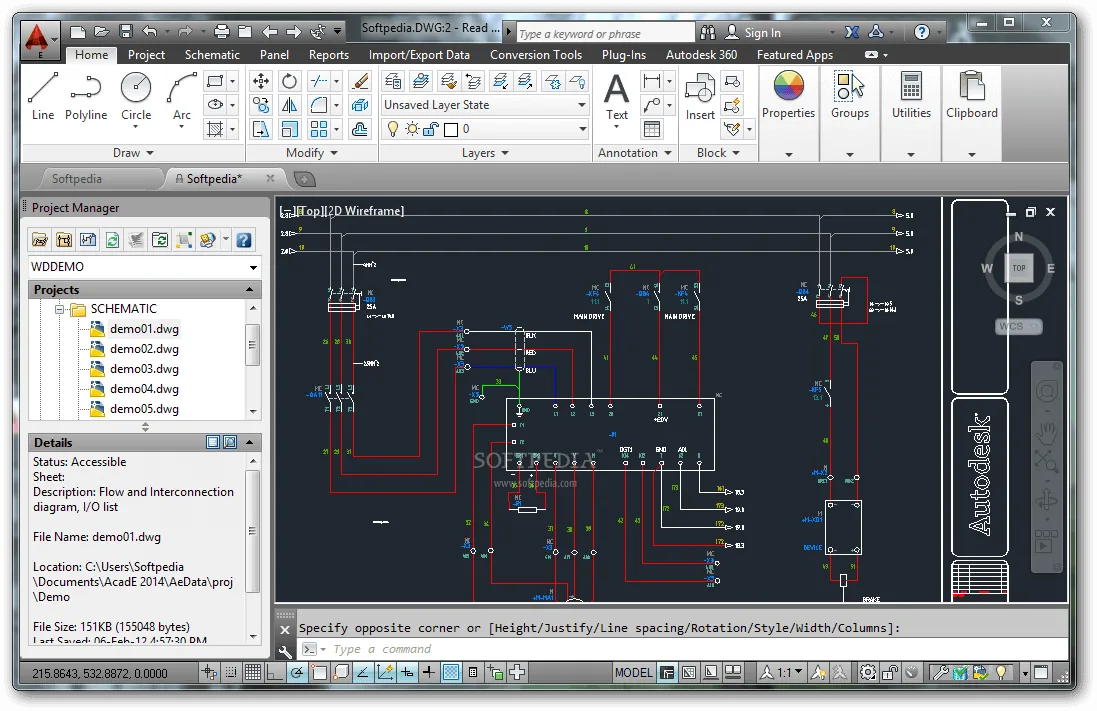Expand the Draw panel

[134, 153]
